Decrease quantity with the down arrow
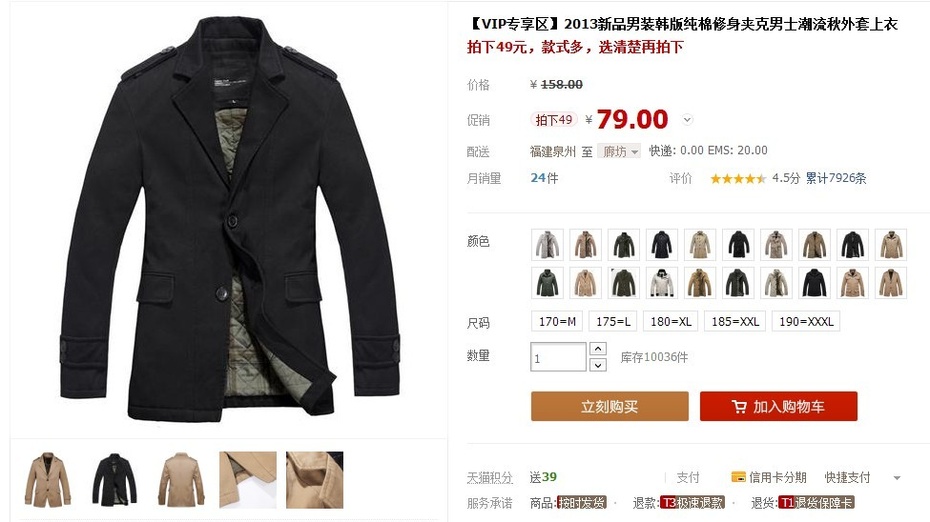930x522 pixels. tap(598, 365)
